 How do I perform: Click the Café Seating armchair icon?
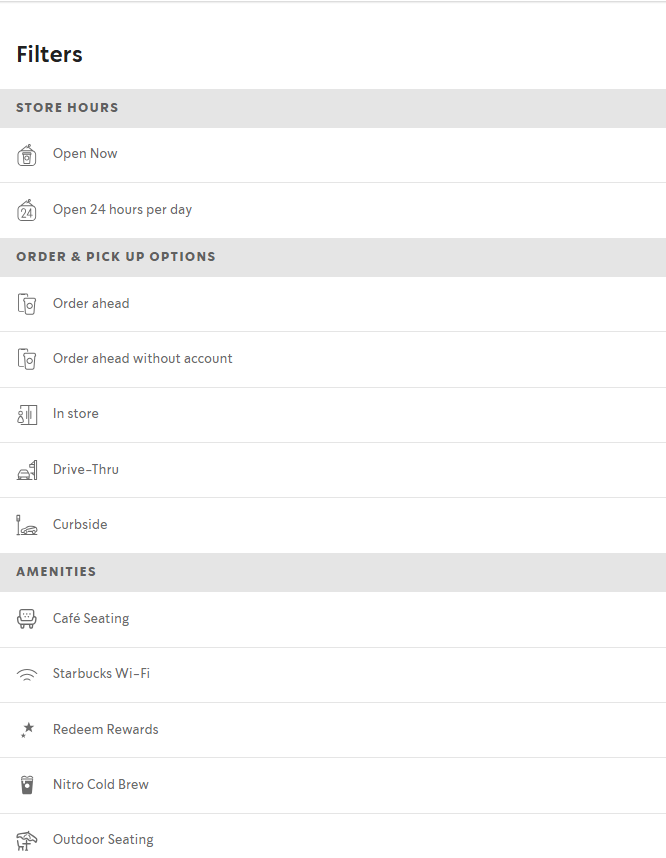click(x=27, y=619)
